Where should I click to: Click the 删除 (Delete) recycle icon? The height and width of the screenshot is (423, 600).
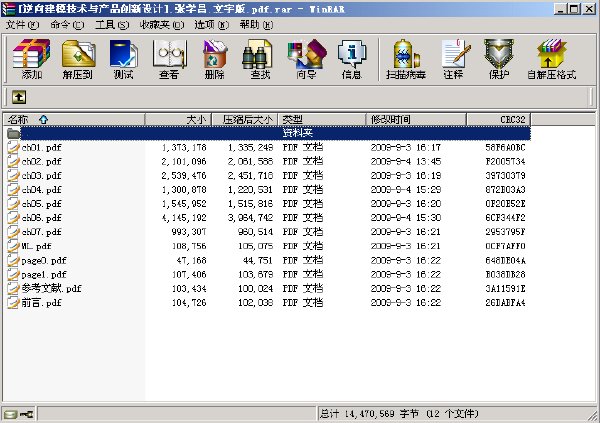coord(214,59)
